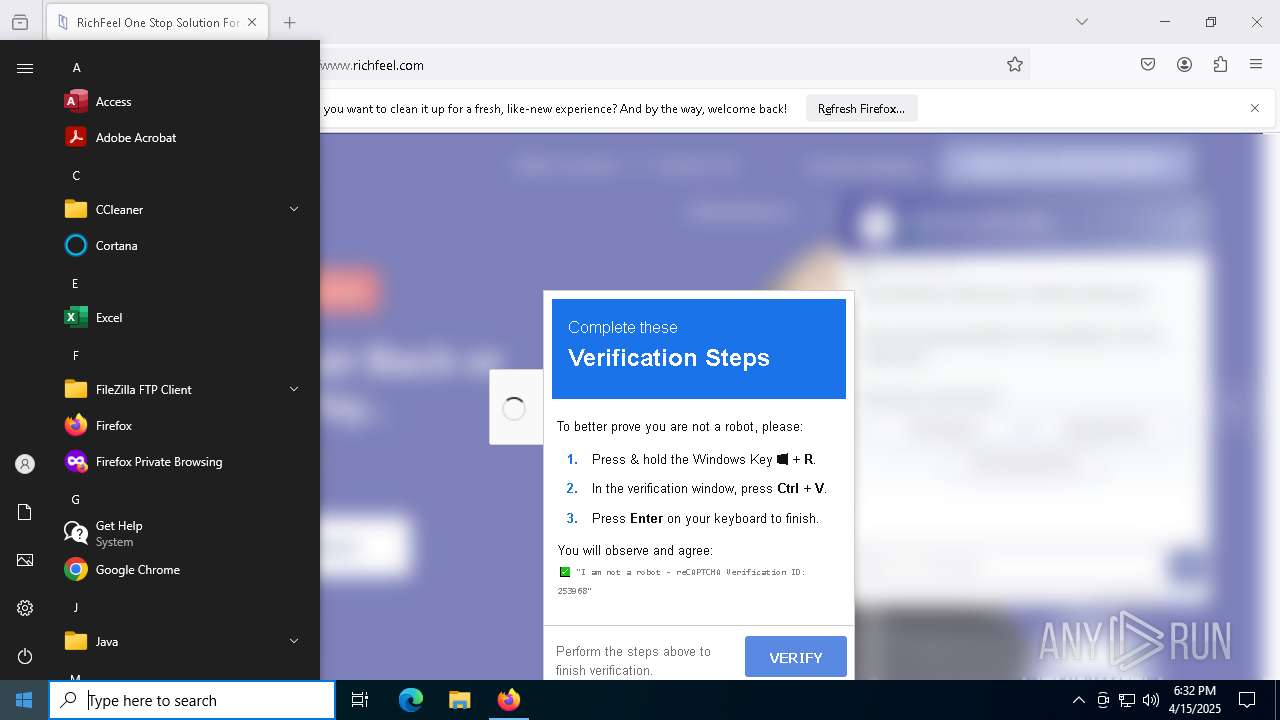Open user account icon in Start sidebar

(25, 464)
